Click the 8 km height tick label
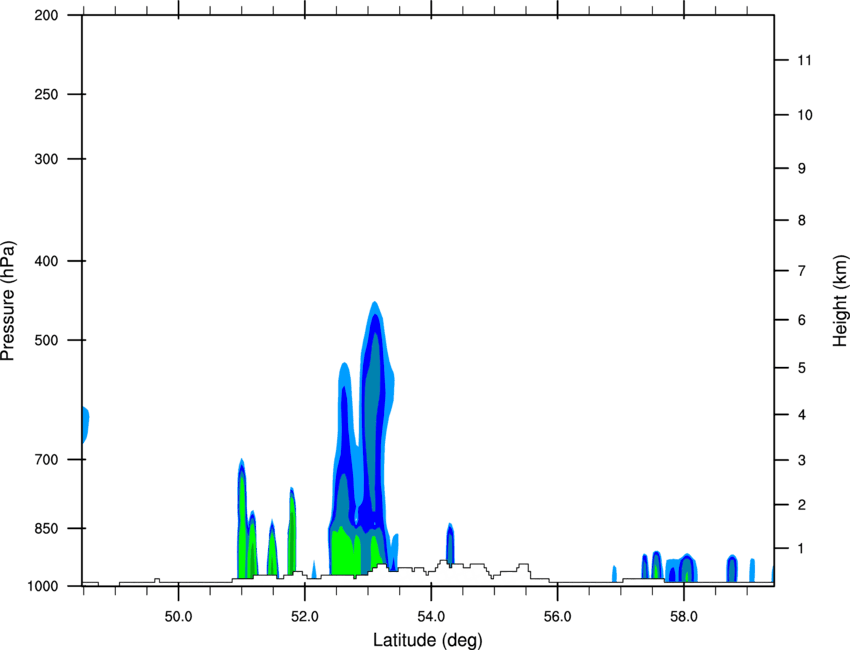The width and height of the screenshot is (850, 650). [x=802, y=220]
